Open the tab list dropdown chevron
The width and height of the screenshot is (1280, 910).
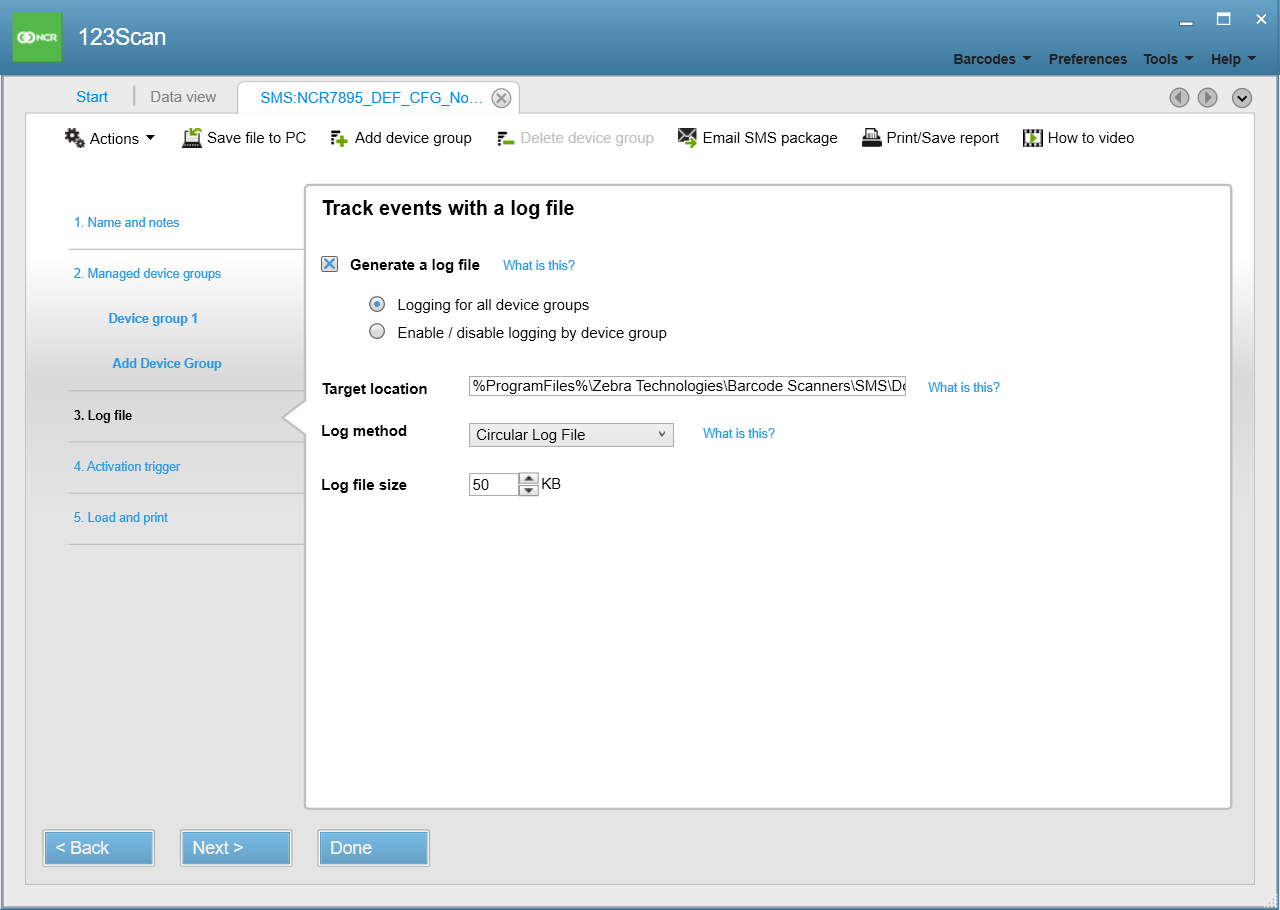click(1242, 97)
